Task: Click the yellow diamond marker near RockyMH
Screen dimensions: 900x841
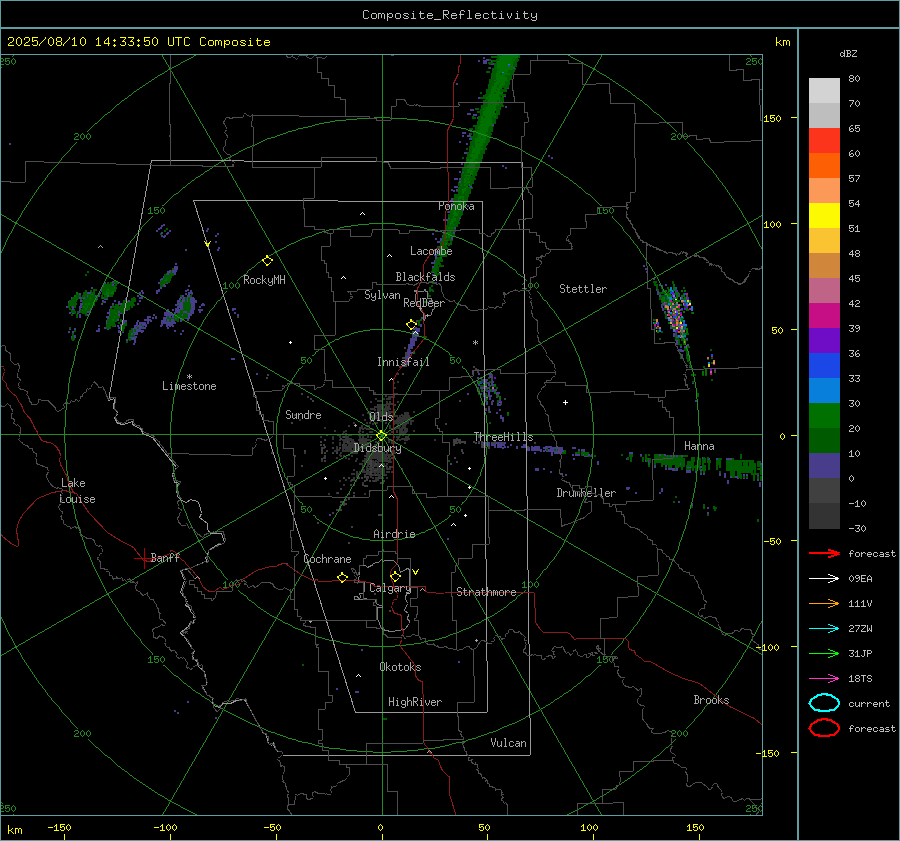Action: 267,261
